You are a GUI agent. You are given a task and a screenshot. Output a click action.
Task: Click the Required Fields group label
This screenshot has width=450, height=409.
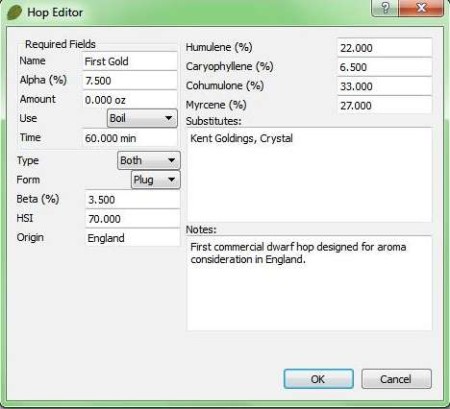[60, 44]
